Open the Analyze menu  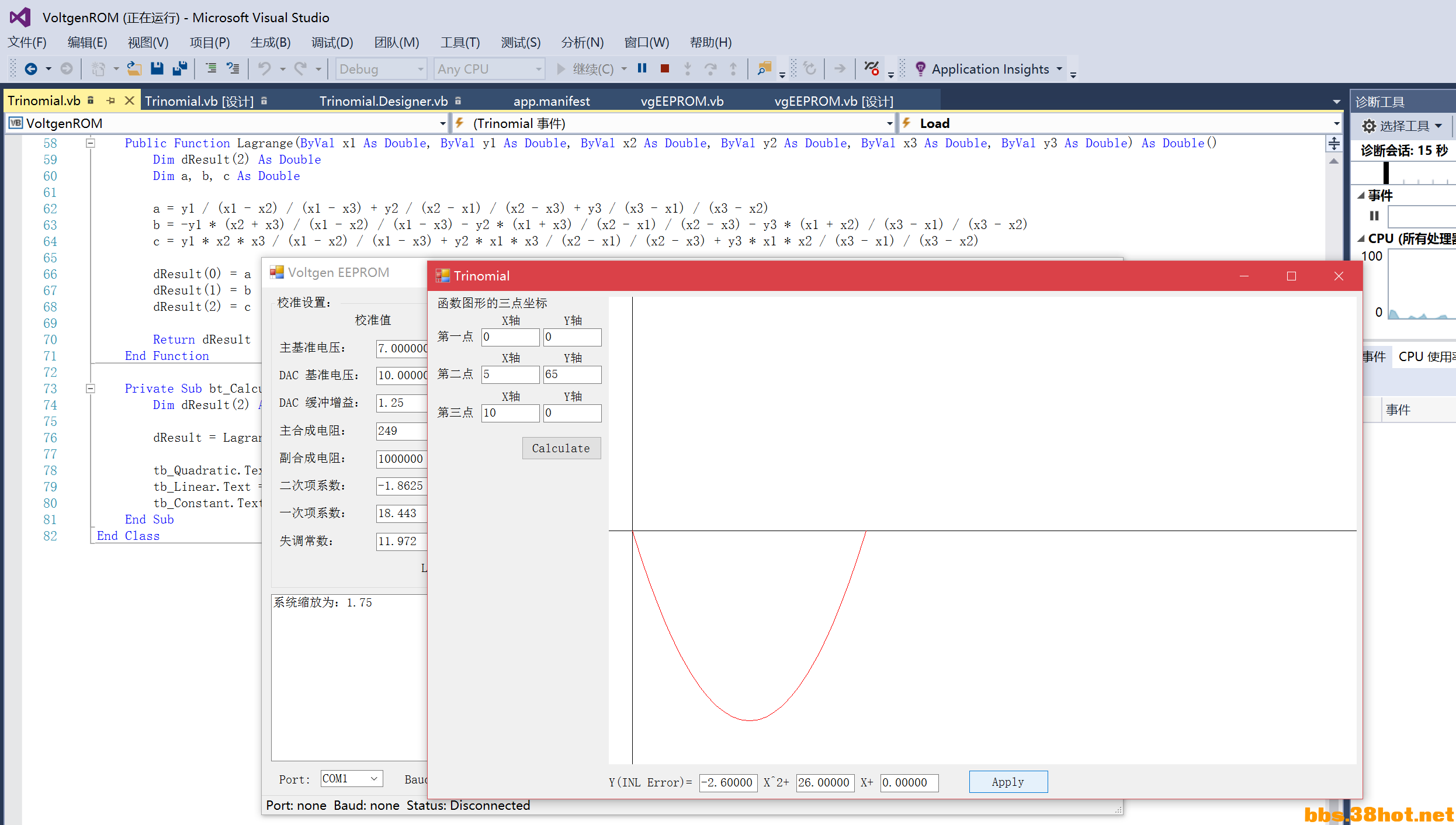[x=582, y=43]
